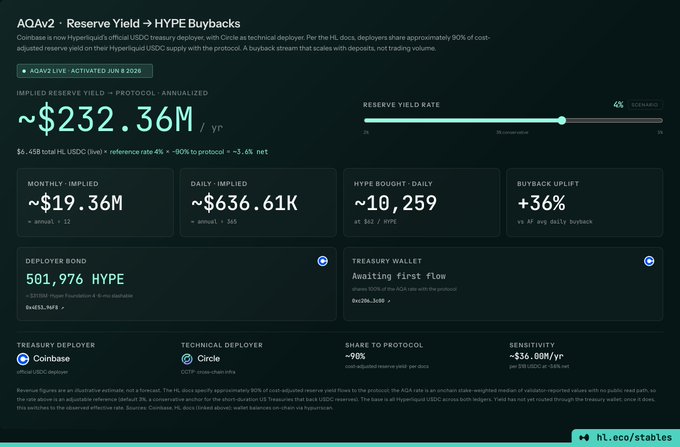Click the 501,976 HYPE deployer bond amount

(75, 279)
